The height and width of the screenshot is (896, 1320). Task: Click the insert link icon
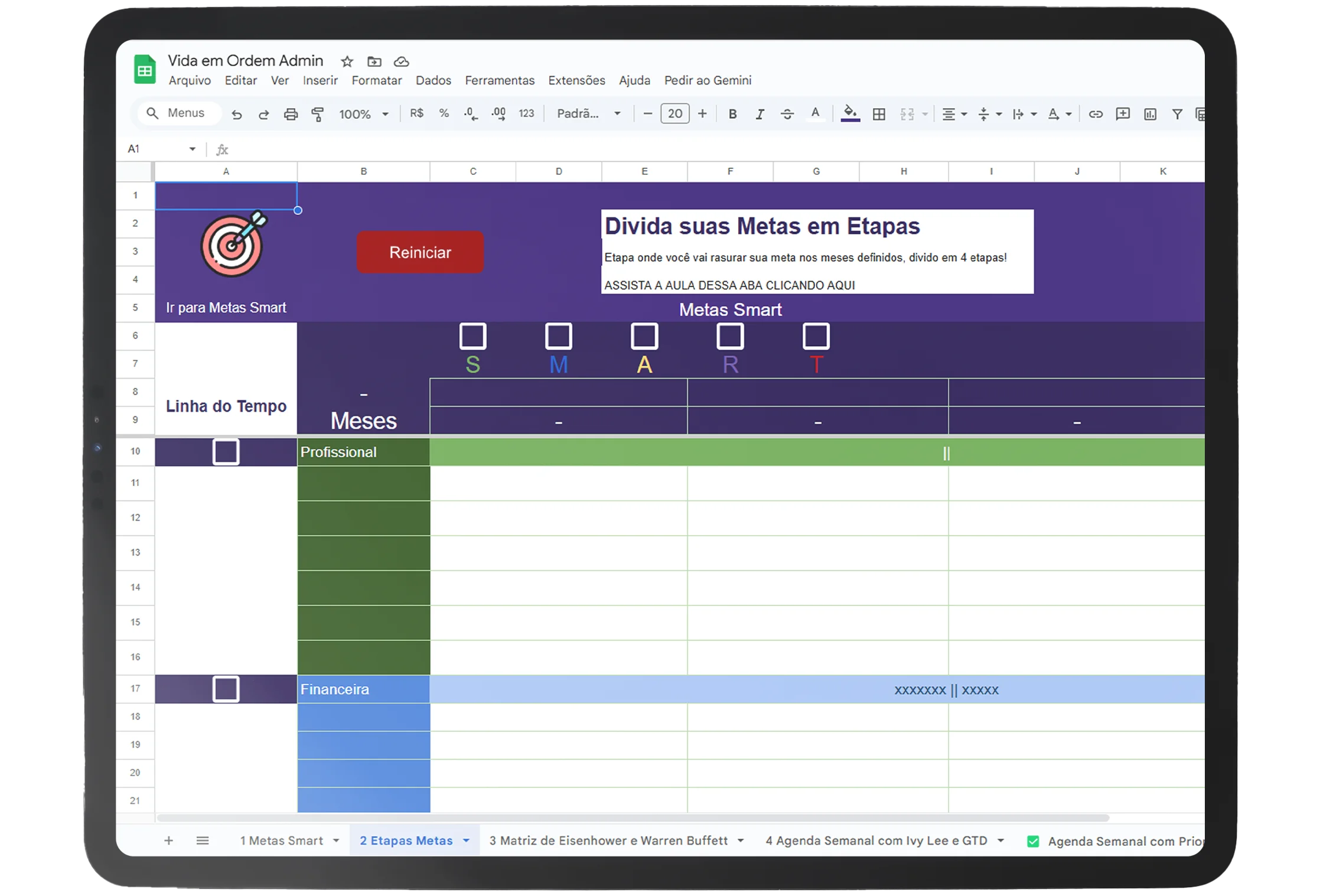(1096, 114)
